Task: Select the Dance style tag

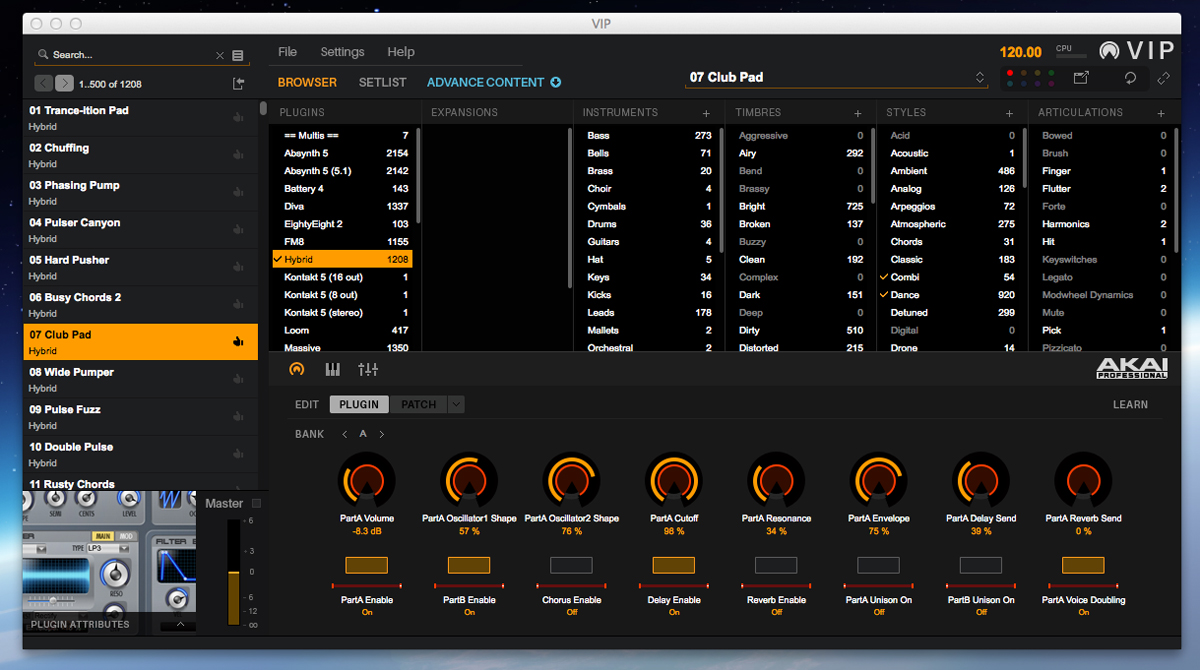Action: click(948, 295)
